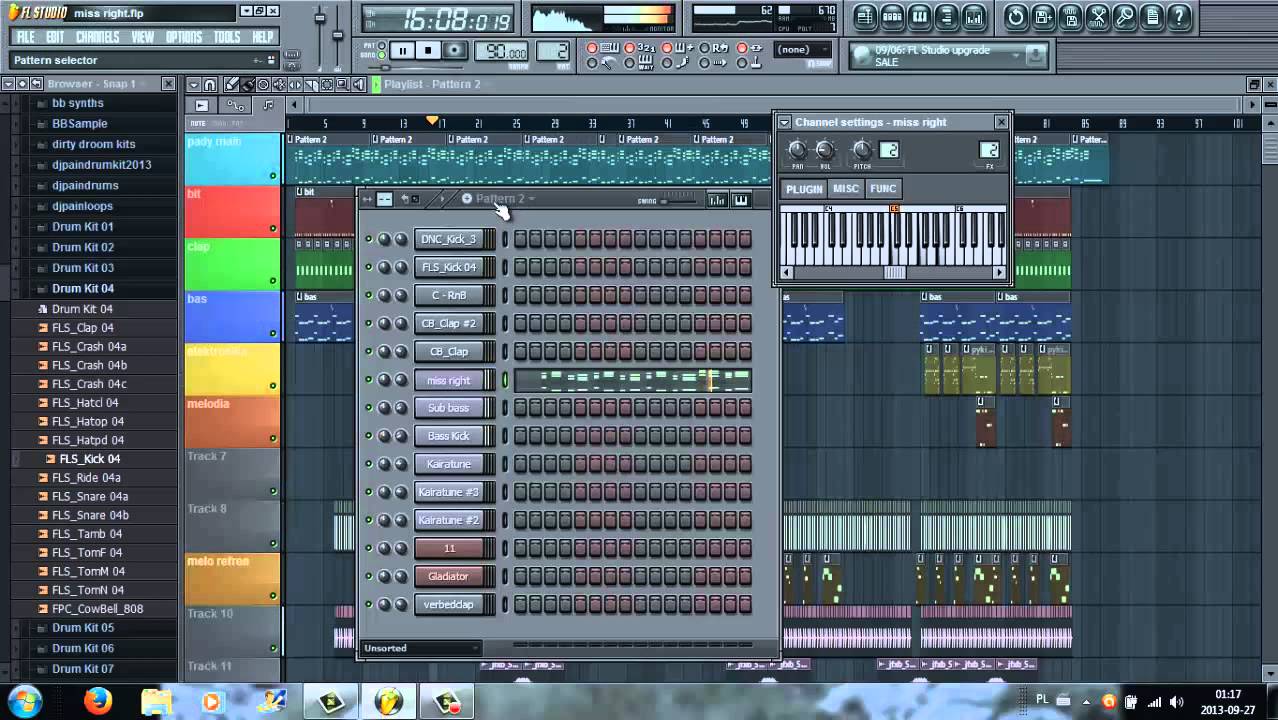Image resolution: width=1278 pixels, height=720 pixels.
Task: Open keyboard editor in step sequencer
Action: pyautogui.click(x=741, y=200)
